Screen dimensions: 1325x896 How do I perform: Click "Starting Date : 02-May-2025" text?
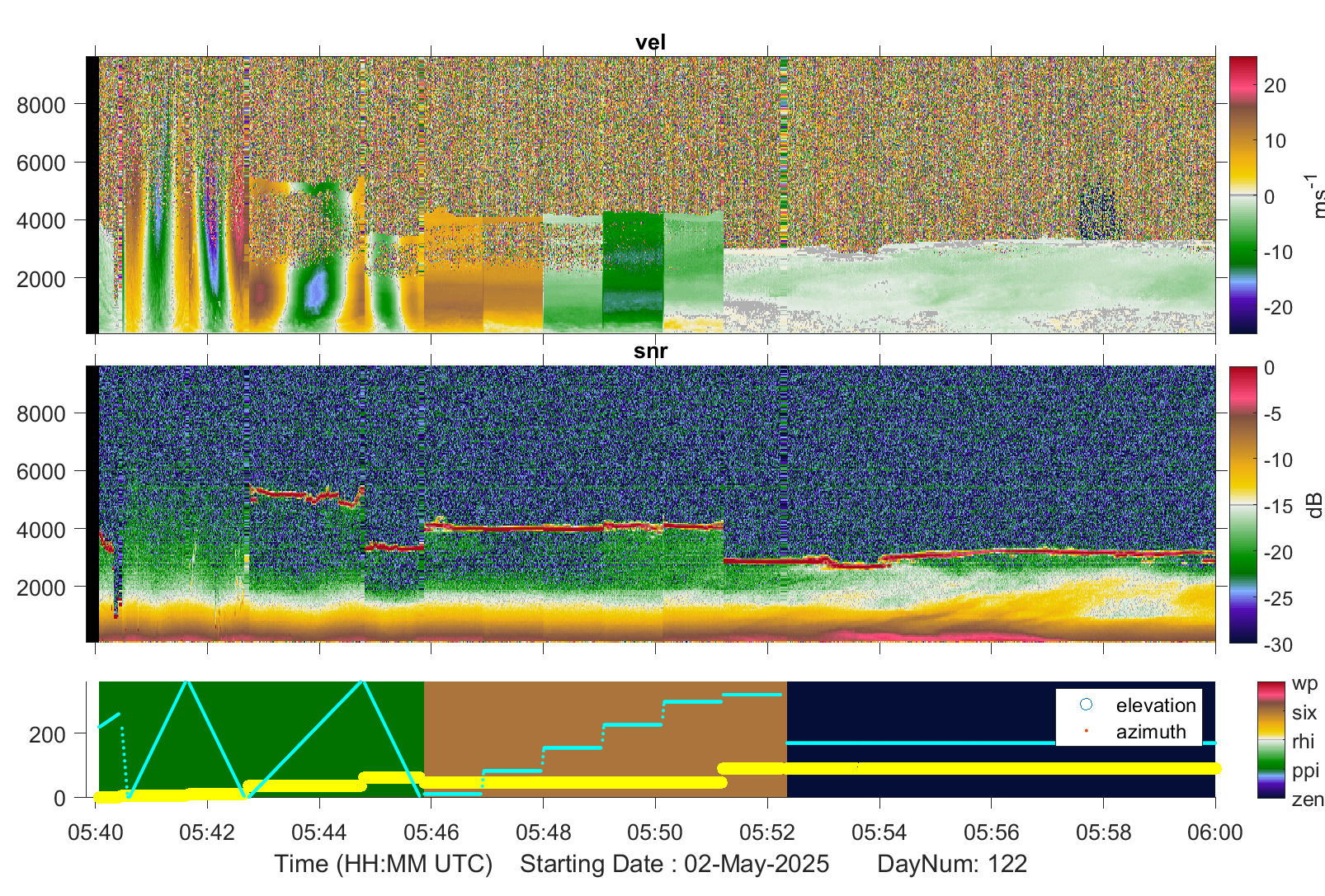[x=675, y=865]
